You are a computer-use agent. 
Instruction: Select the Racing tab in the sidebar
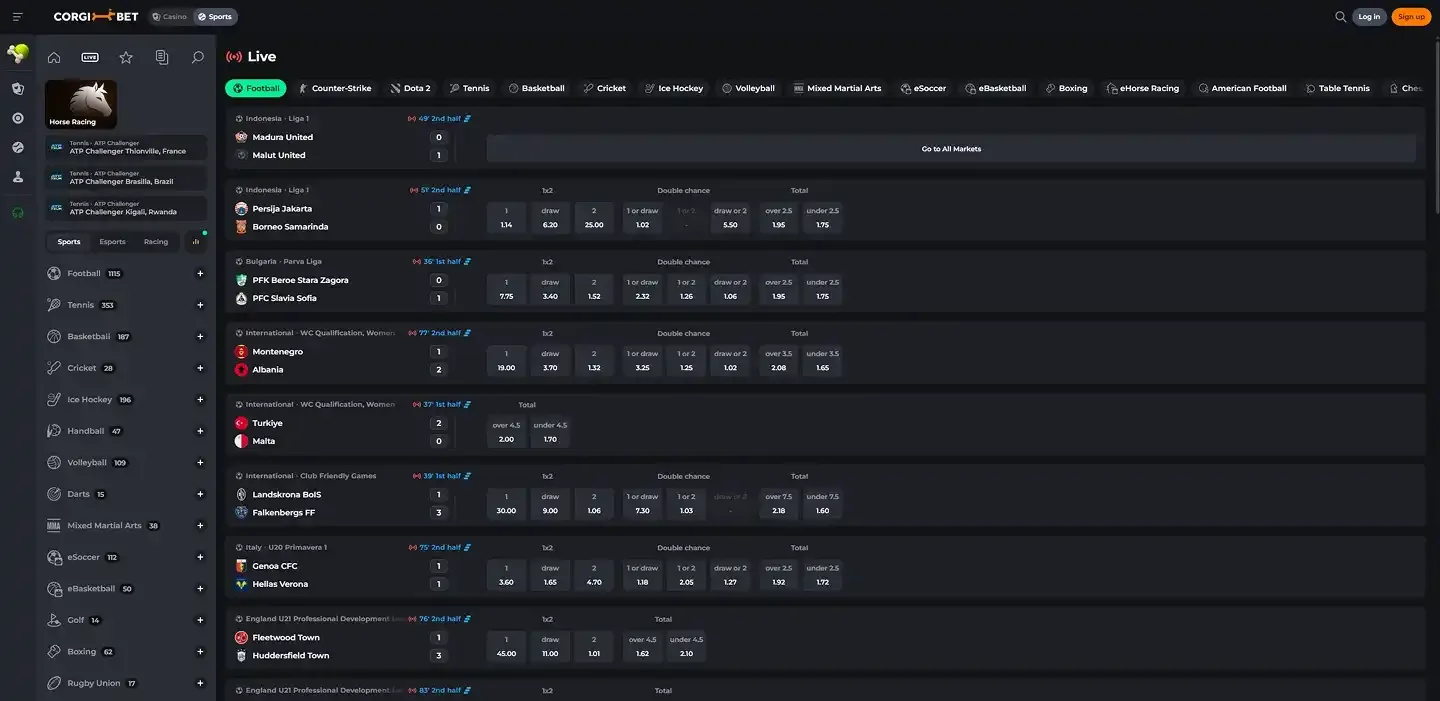tap(156, 242)
